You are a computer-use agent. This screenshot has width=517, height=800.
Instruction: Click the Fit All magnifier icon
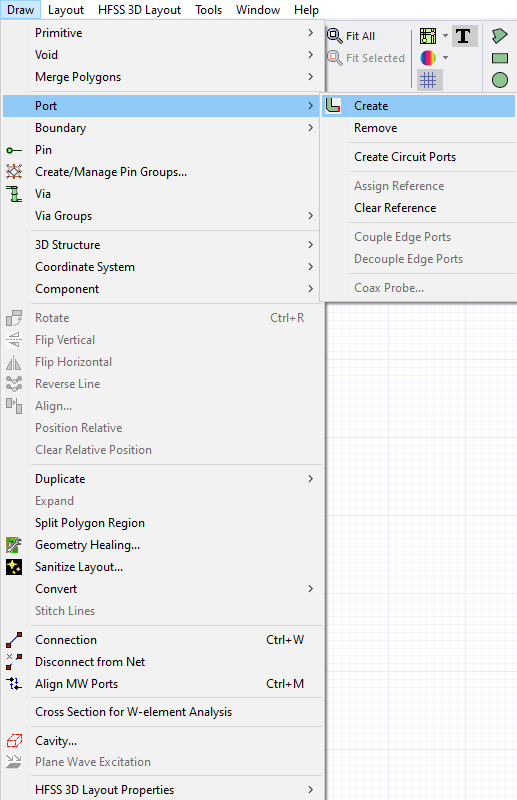[x=335, y=36]
